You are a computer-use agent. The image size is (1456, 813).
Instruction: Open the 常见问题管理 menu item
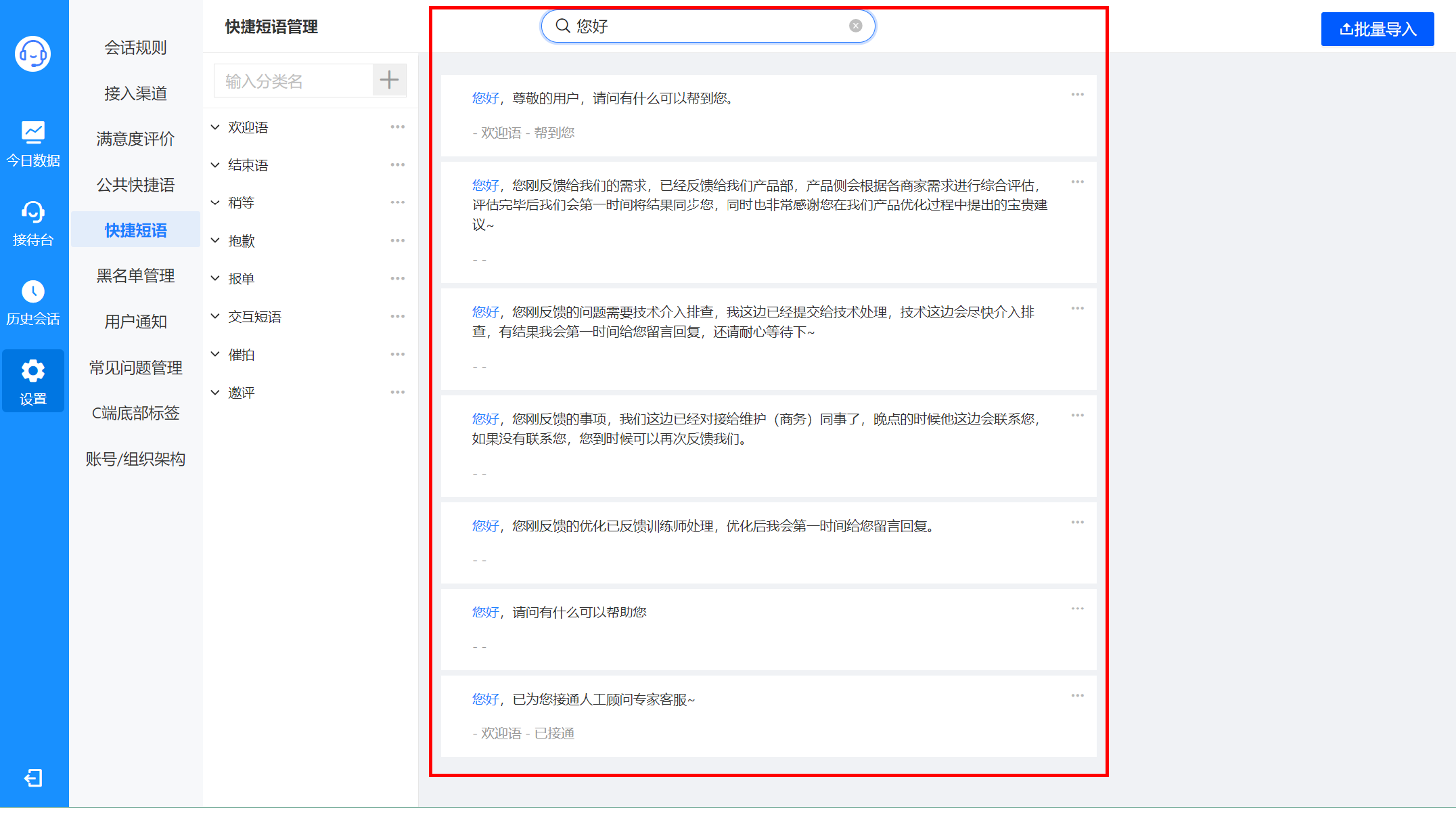pyautogui.click(x=135, y=368)
